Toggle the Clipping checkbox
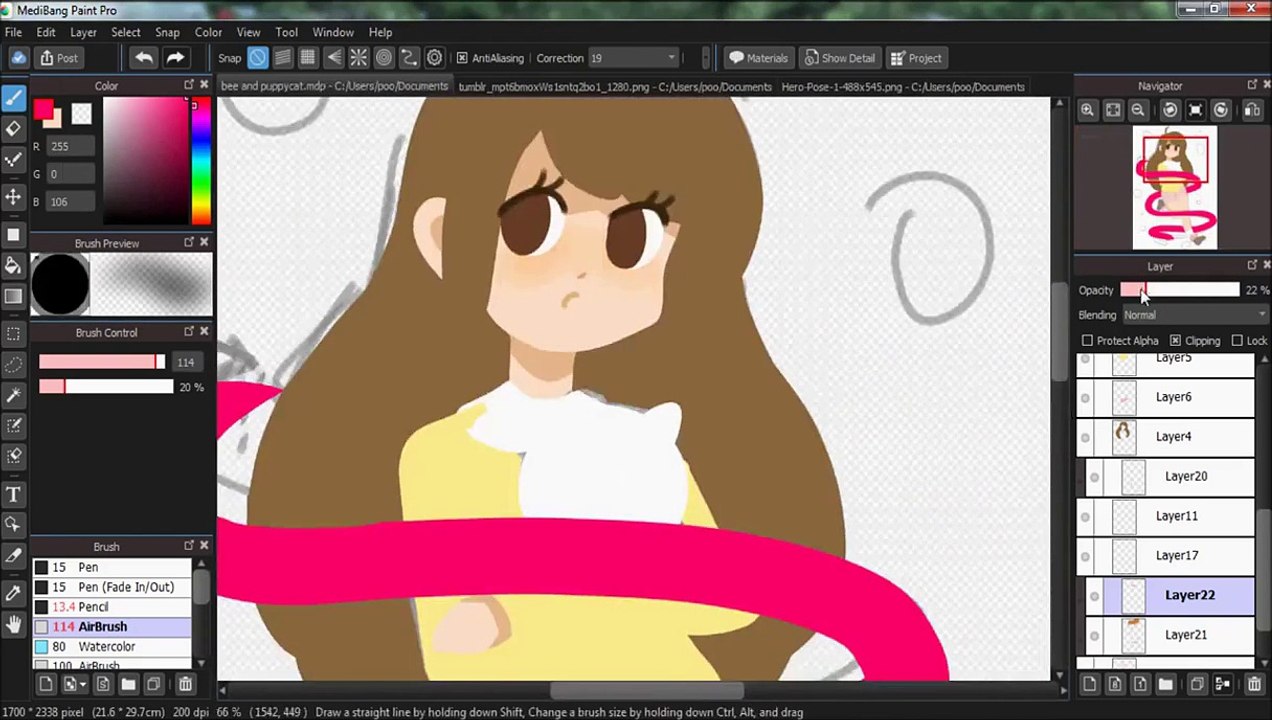 pos(1175,341)
